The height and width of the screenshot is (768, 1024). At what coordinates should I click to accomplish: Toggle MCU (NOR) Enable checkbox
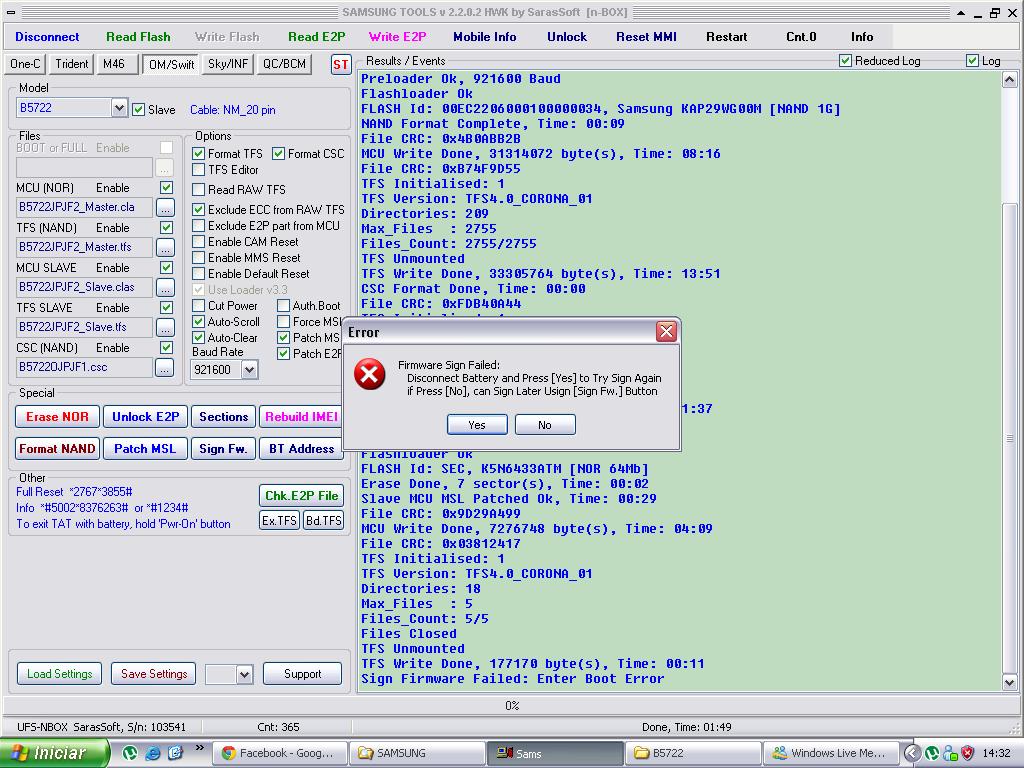[167, 188]
